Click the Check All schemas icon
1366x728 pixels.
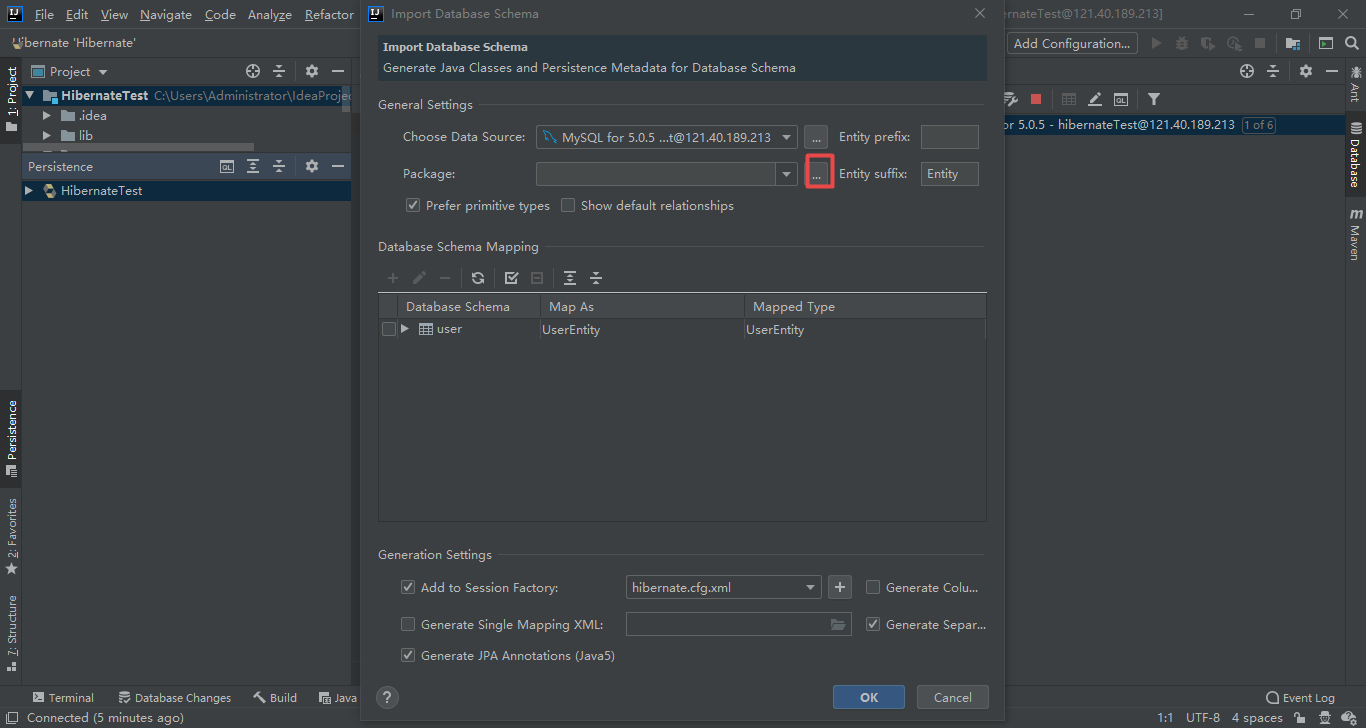tap(511, 277)
